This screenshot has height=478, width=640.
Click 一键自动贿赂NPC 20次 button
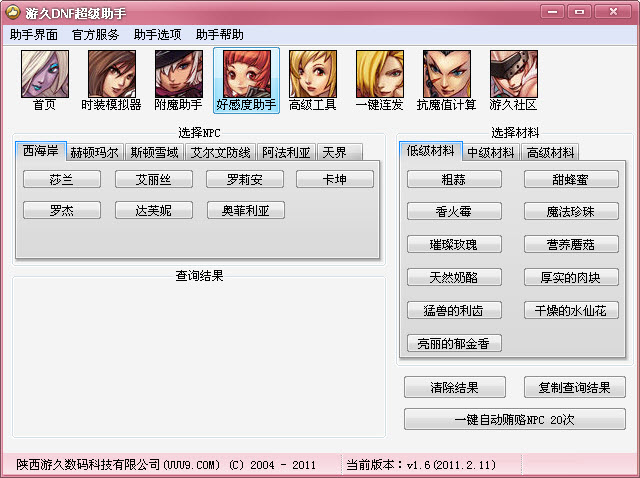pos(515,419)
